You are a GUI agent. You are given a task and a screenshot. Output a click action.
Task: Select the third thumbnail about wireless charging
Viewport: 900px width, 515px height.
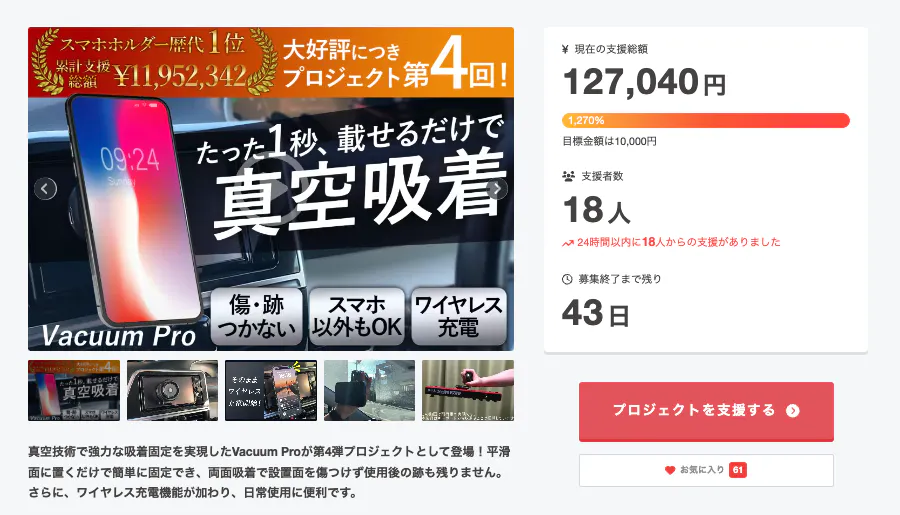(x=271, y=390)
